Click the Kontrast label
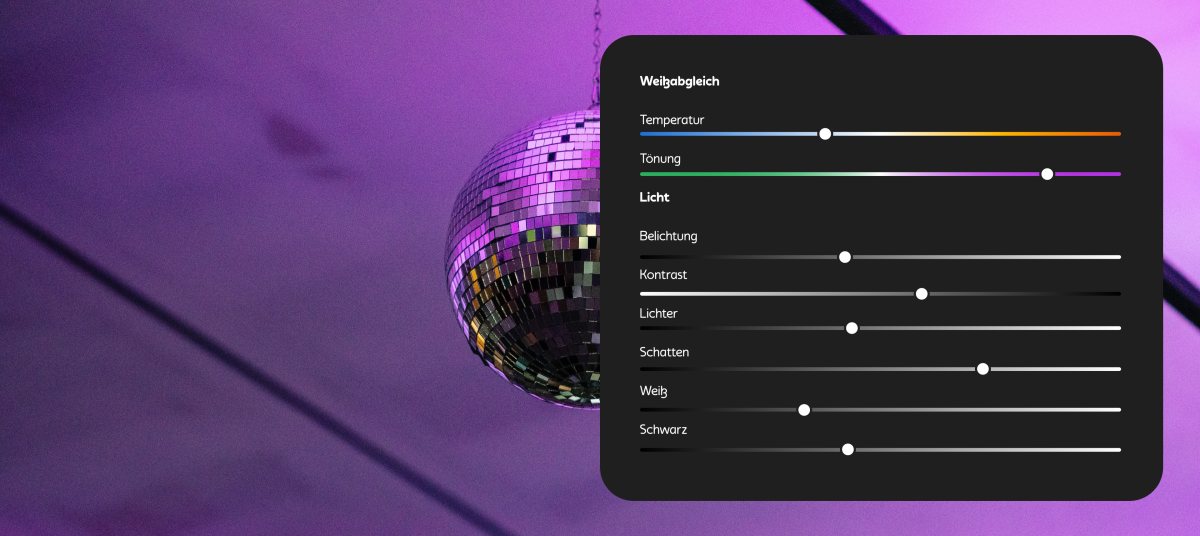The image size is (1200, 536). point(664,274)
